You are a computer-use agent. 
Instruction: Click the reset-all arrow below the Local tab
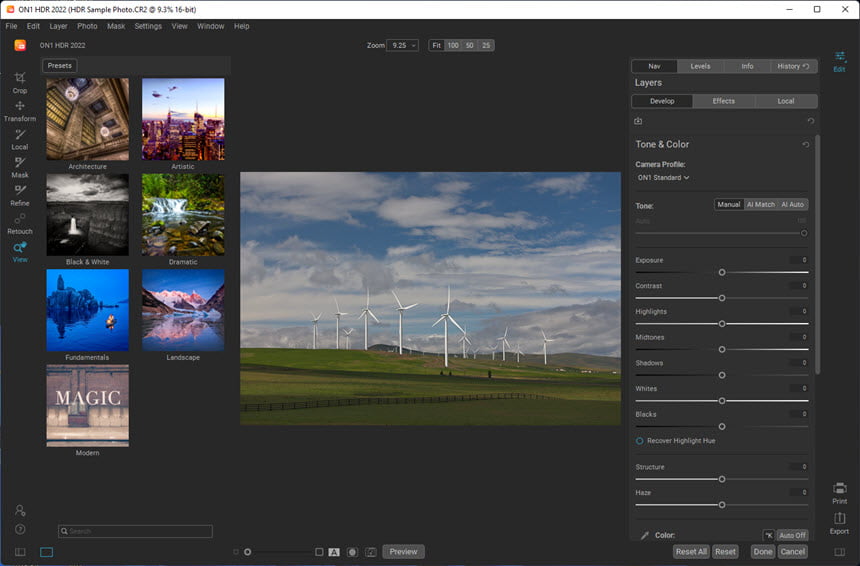coord(811,121)
